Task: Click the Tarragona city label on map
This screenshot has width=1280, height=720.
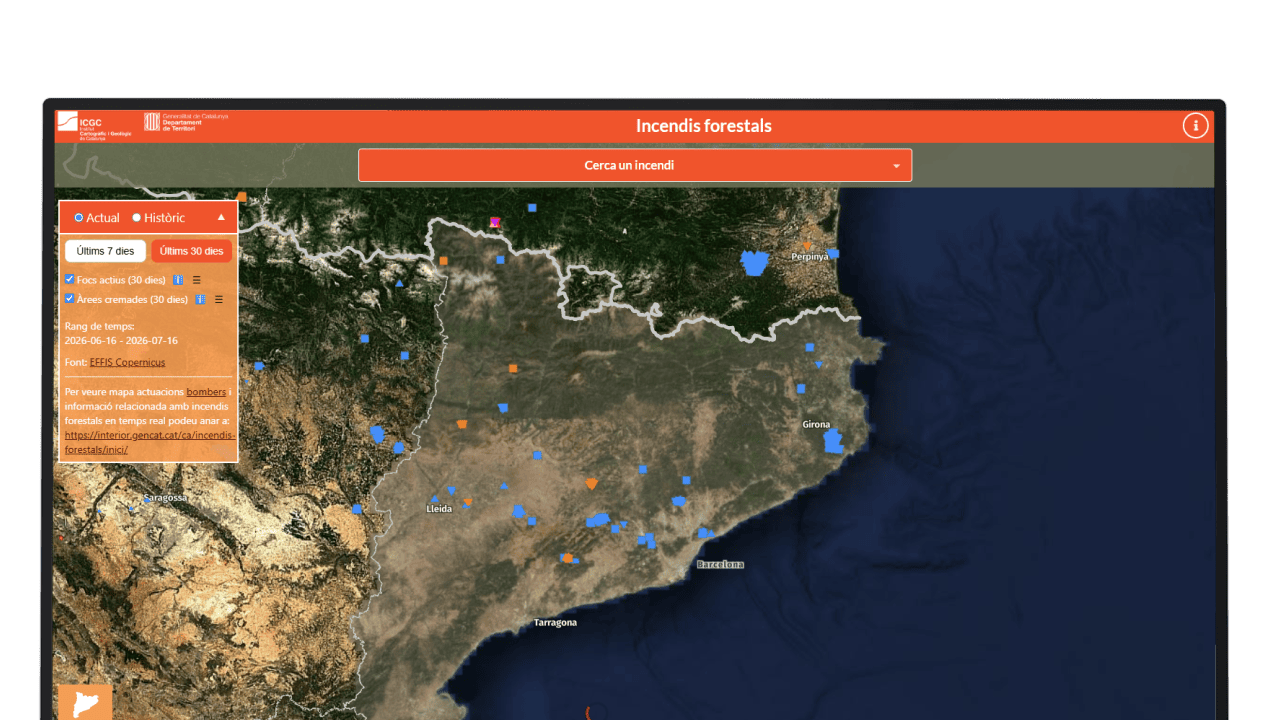Action: (x=555, y=622)
